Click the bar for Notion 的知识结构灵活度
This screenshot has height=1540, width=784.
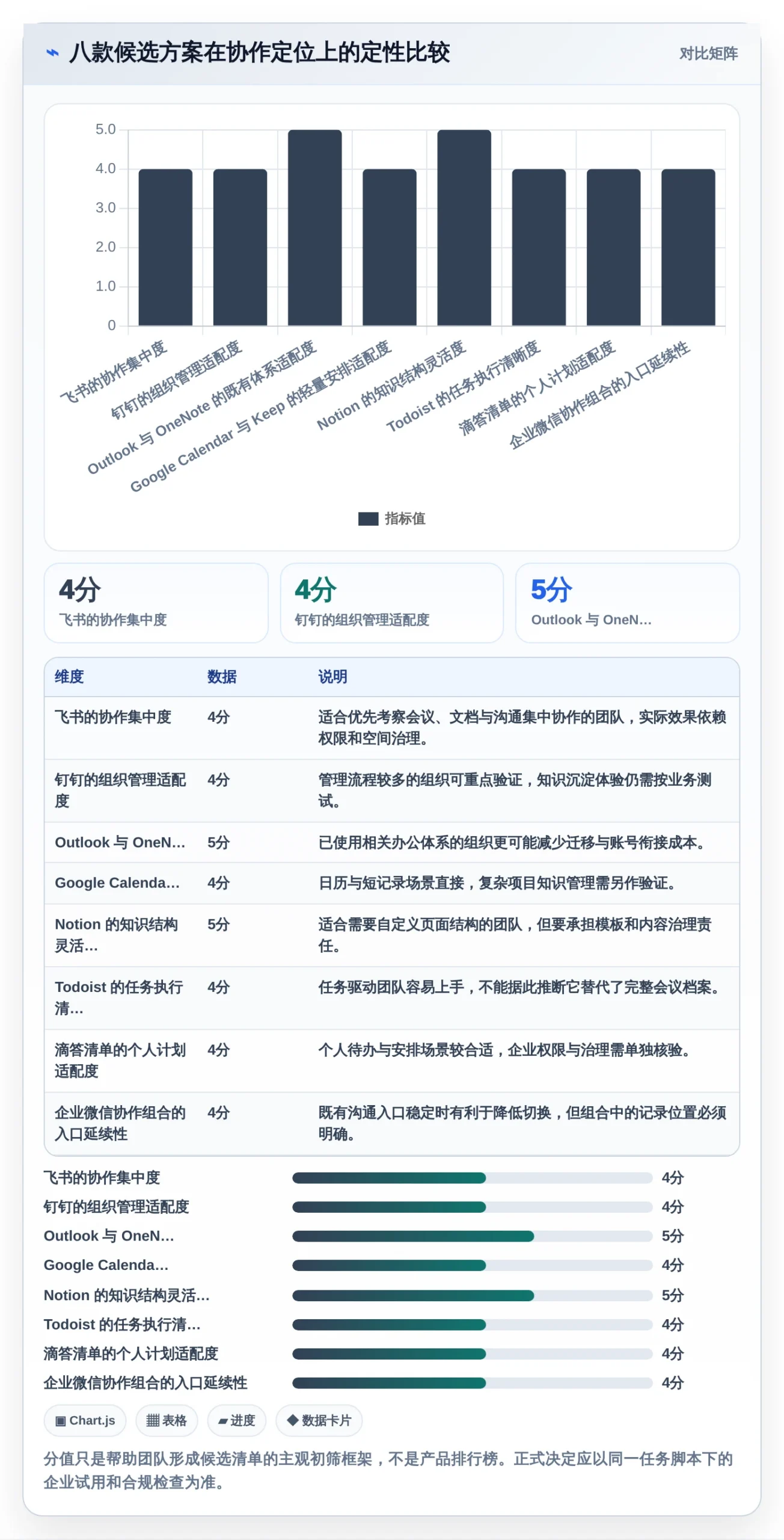[x=464, y=227]
